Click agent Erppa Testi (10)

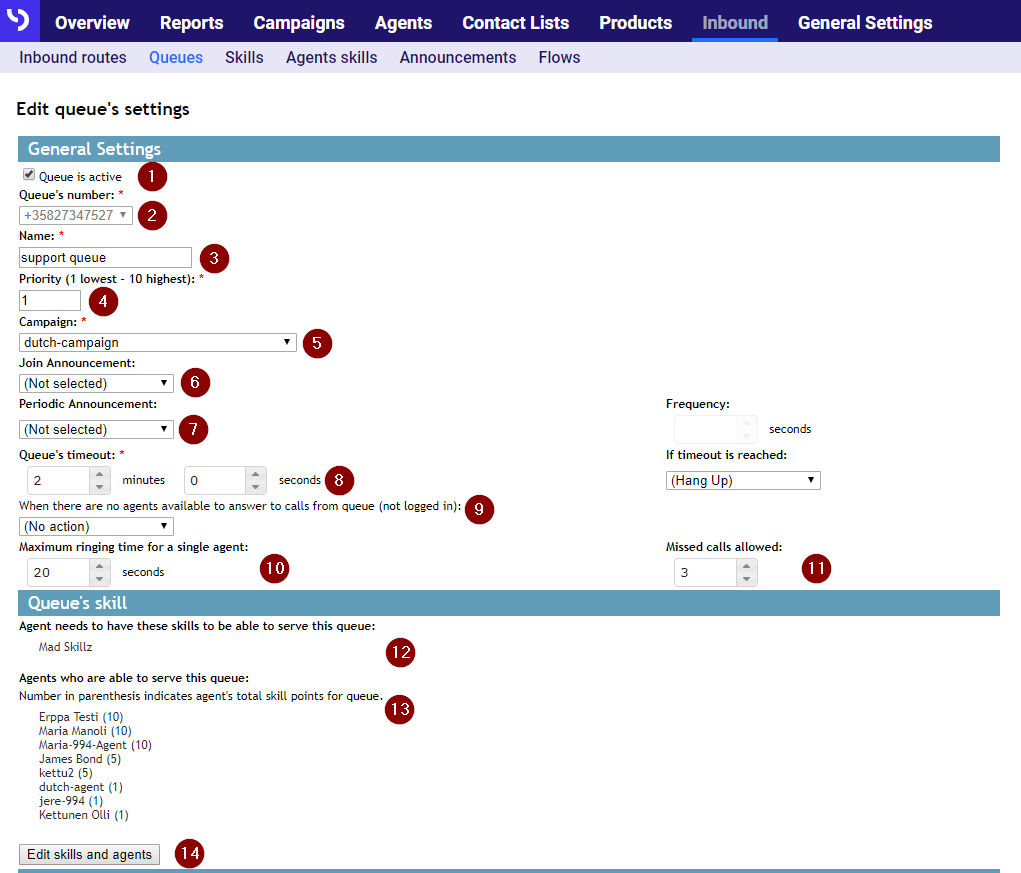81,717
